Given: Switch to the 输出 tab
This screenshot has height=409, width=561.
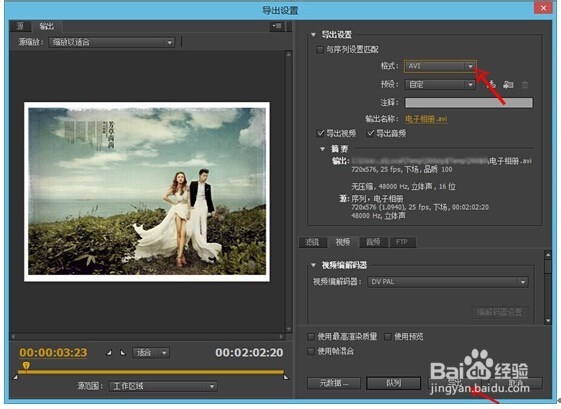Looking at the screenshot, I should tap(47, 26).
